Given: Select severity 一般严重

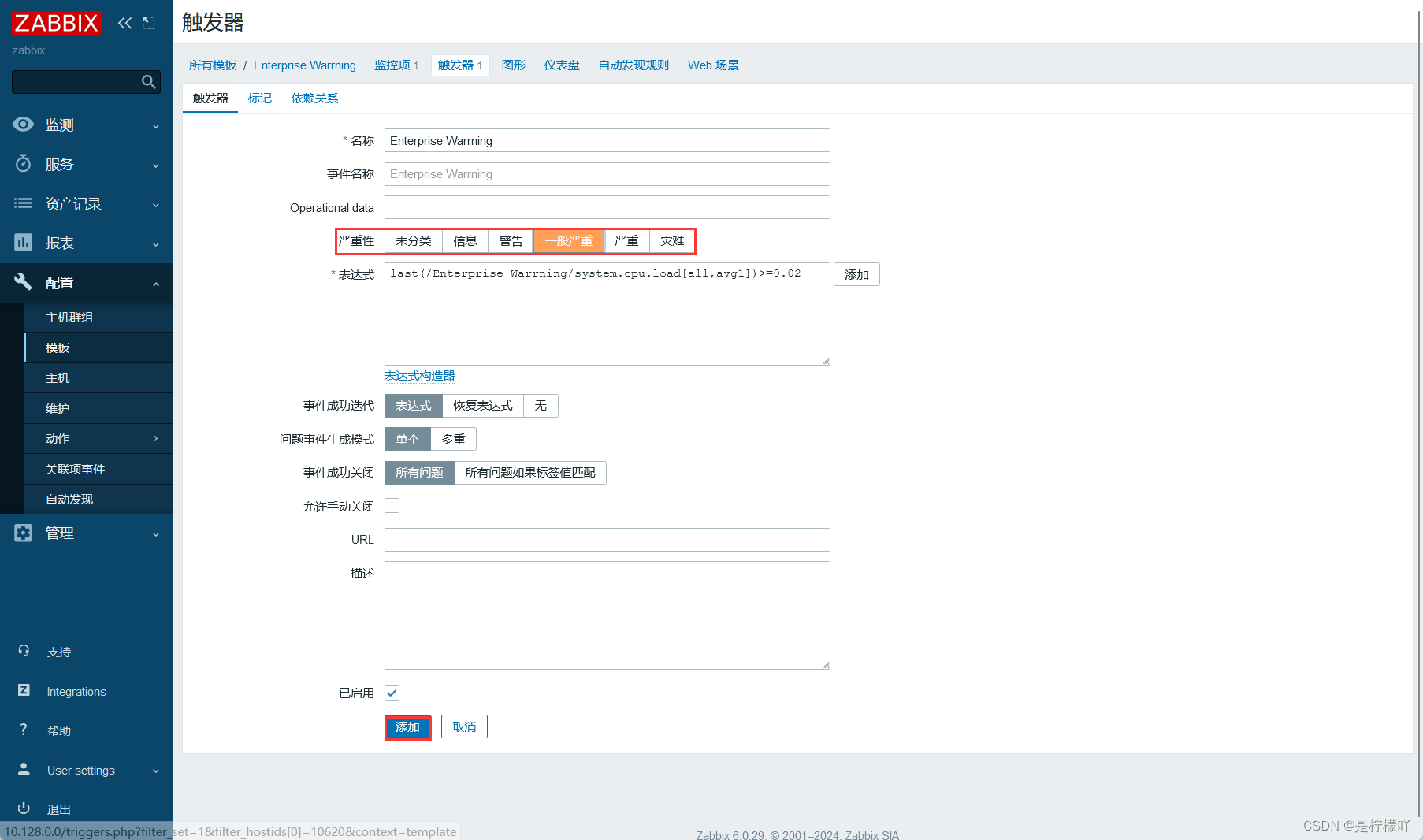Looking at the screenshot, I should pyautogui.click(x=569, y=241).
